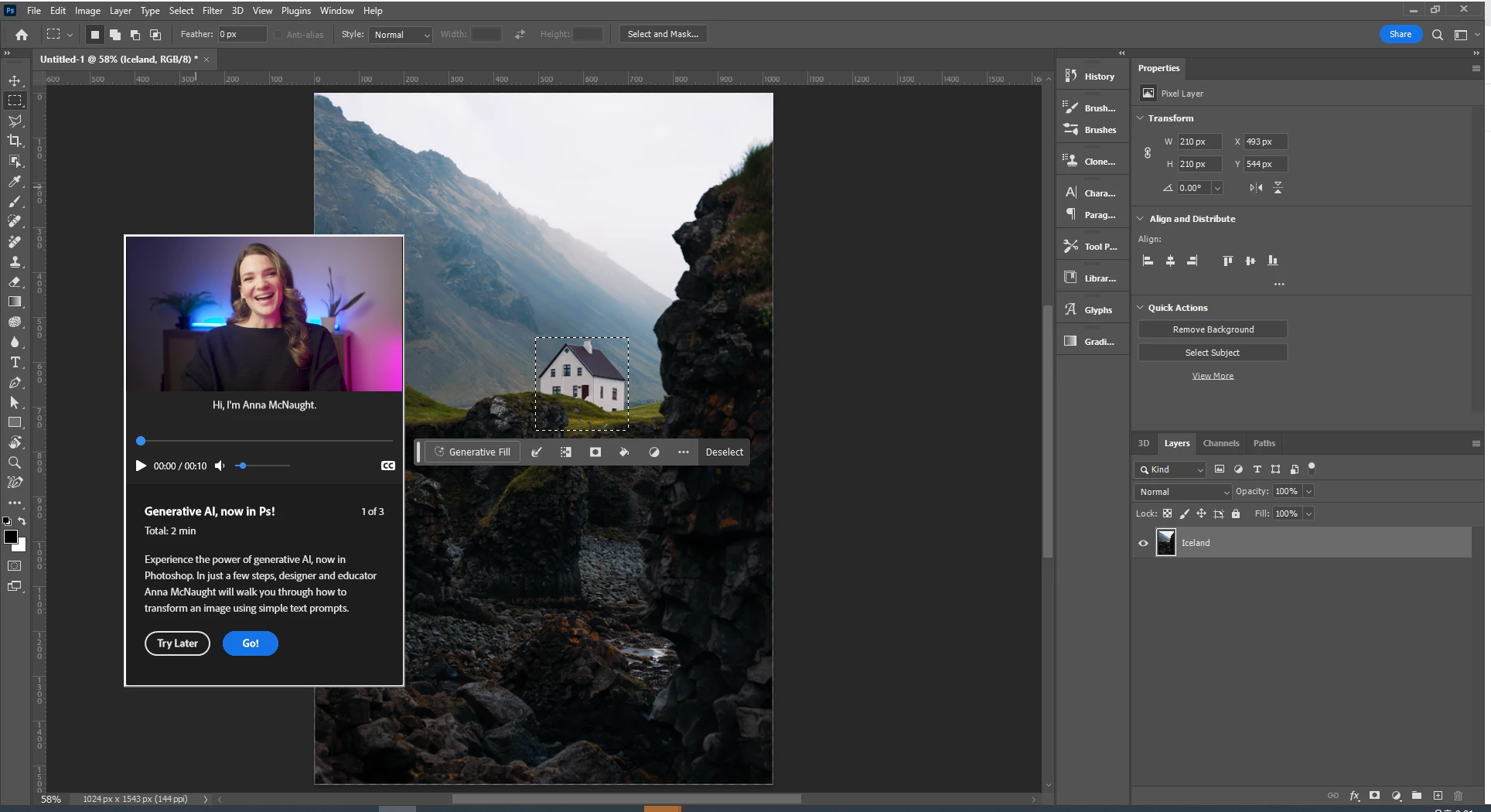Image resolution: width=1491 pixels, height=812 pixels.
Task: Click the brush icon in contextual task bar
Action: 537,452
